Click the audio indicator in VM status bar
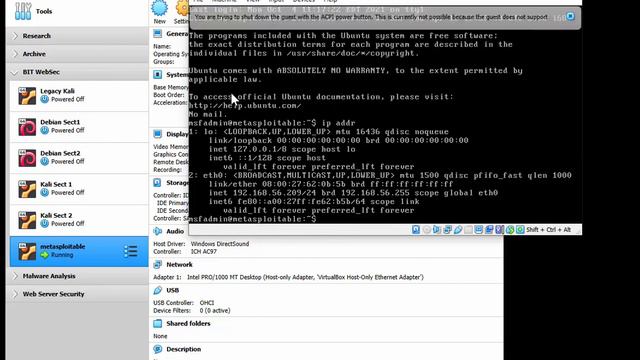The image size is (640, 360). (x=437, y=230)
